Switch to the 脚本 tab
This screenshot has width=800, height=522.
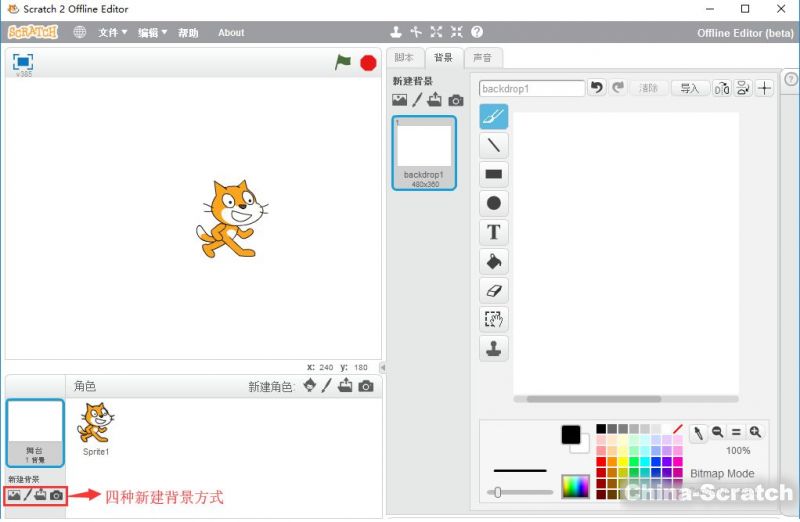[x=404, y=58]
